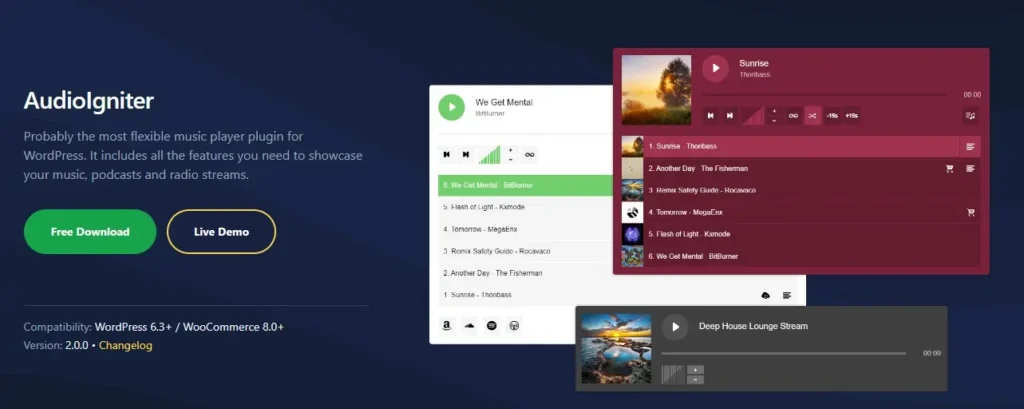Volume plus button in white player
1024x409 pixels.
pyautogui.click(x=511, y=150)
